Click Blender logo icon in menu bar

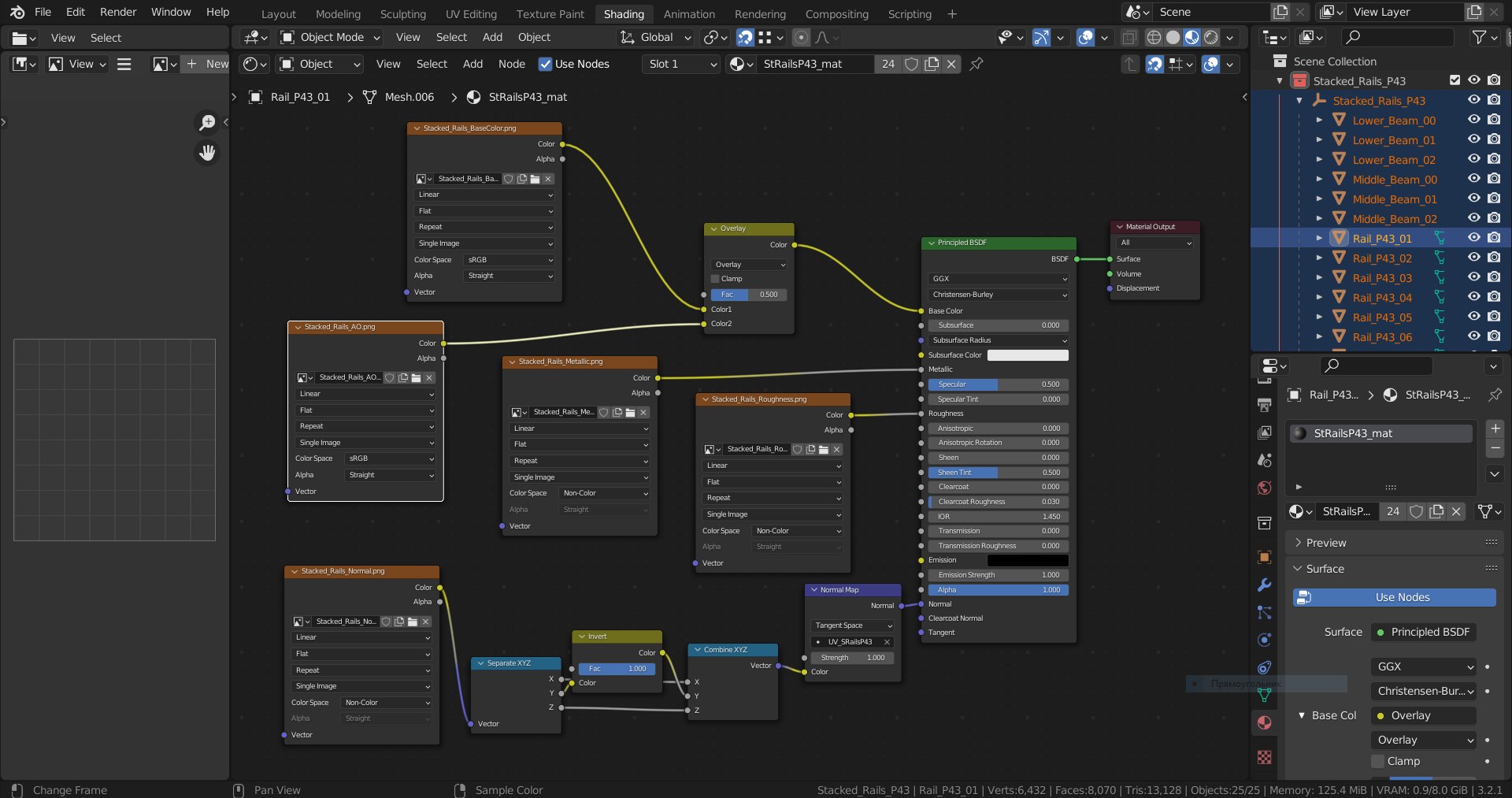(x=17, y=12)
